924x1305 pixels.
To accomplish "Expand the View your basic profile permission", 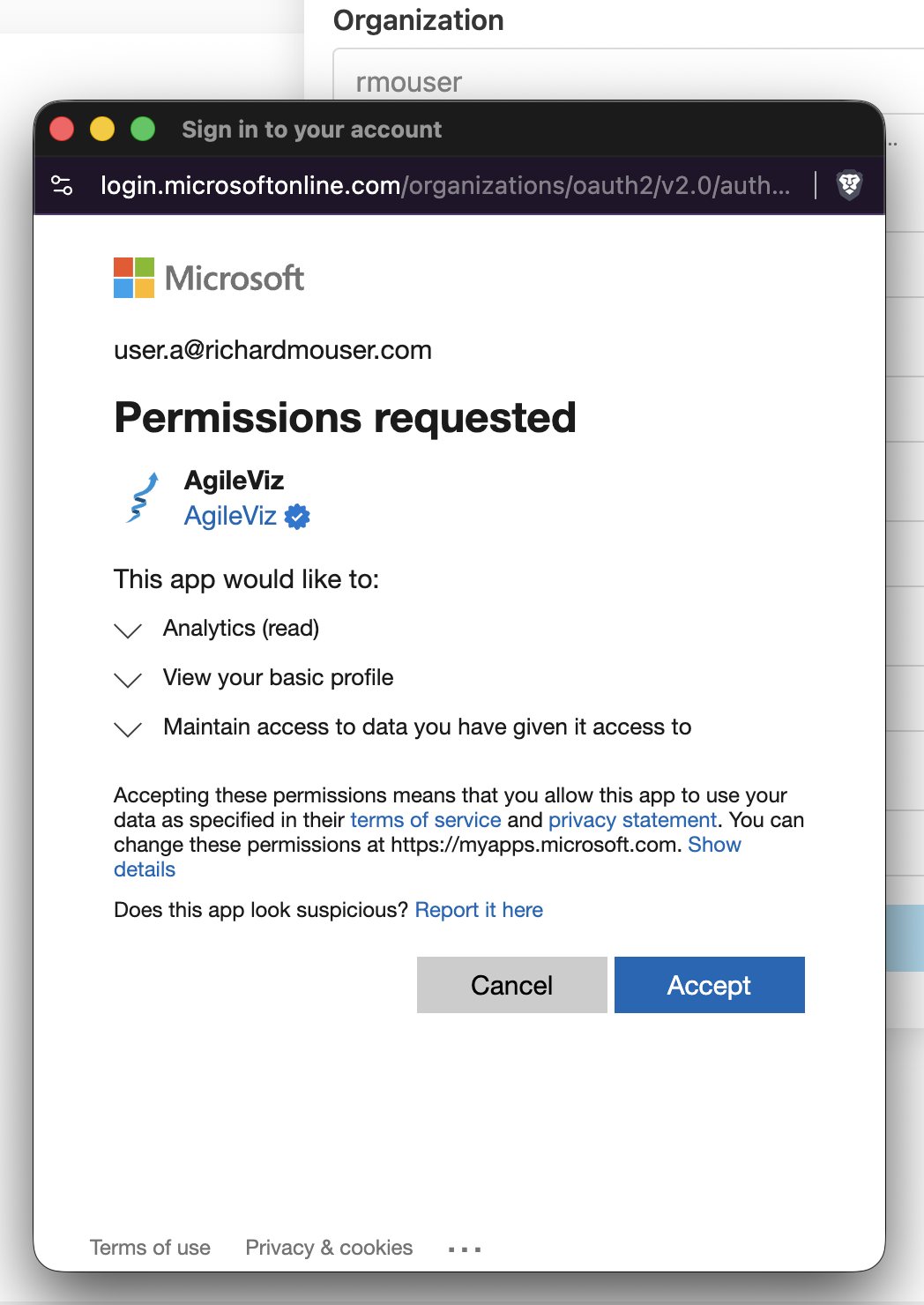I will click(x=127, y=680).
